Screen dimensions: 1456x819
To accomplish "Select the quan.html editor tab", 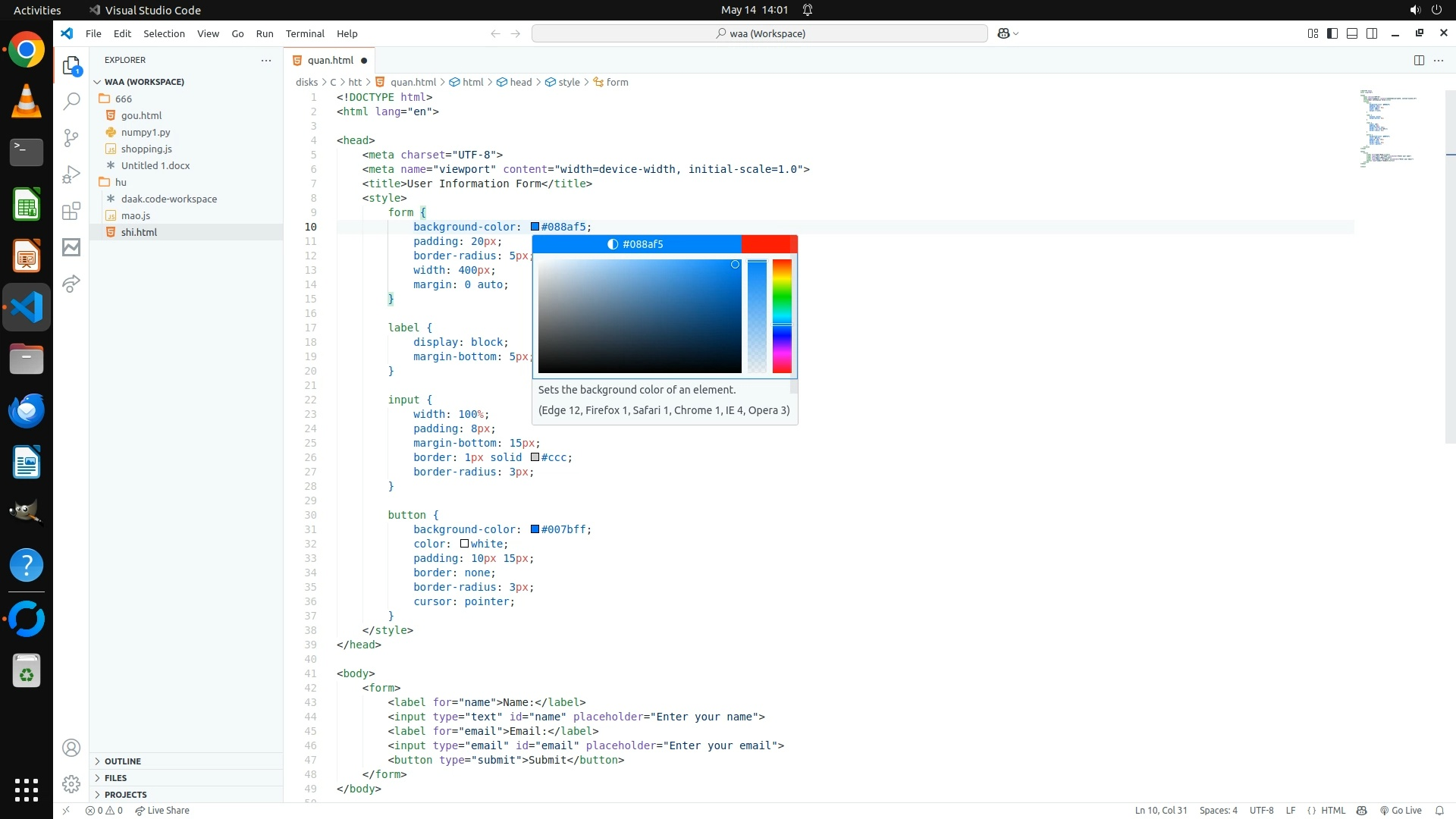I will click(x=330, y=60).
